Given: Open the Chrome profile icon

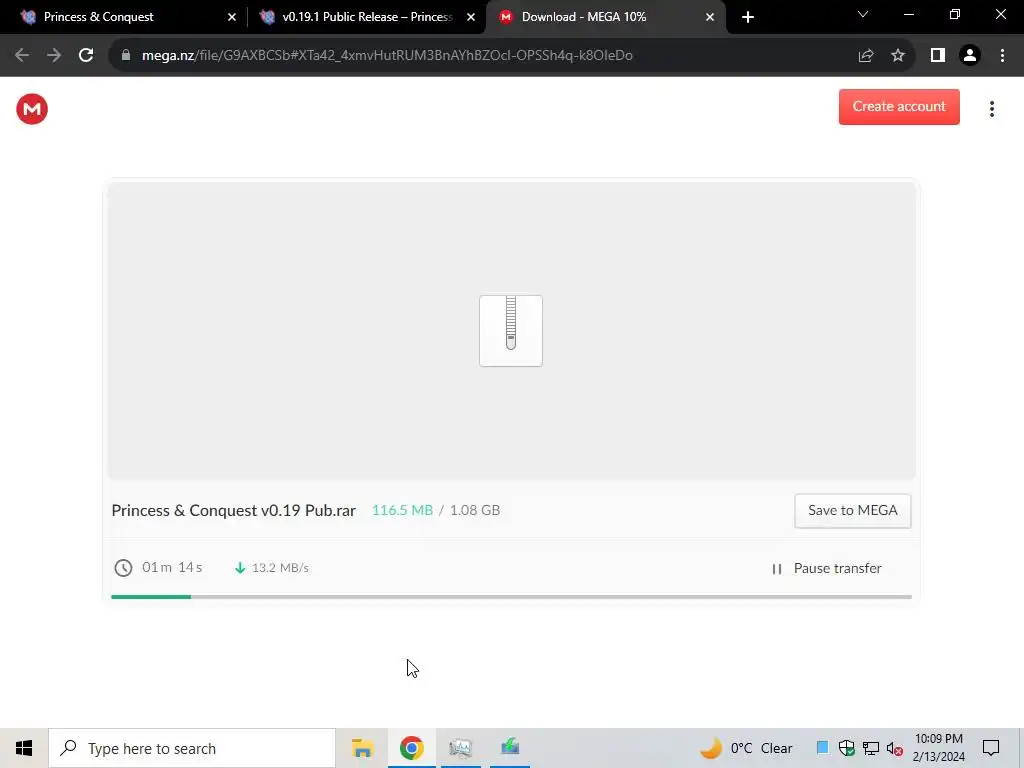Looking at the screenshot, I should tap(970, 56).
